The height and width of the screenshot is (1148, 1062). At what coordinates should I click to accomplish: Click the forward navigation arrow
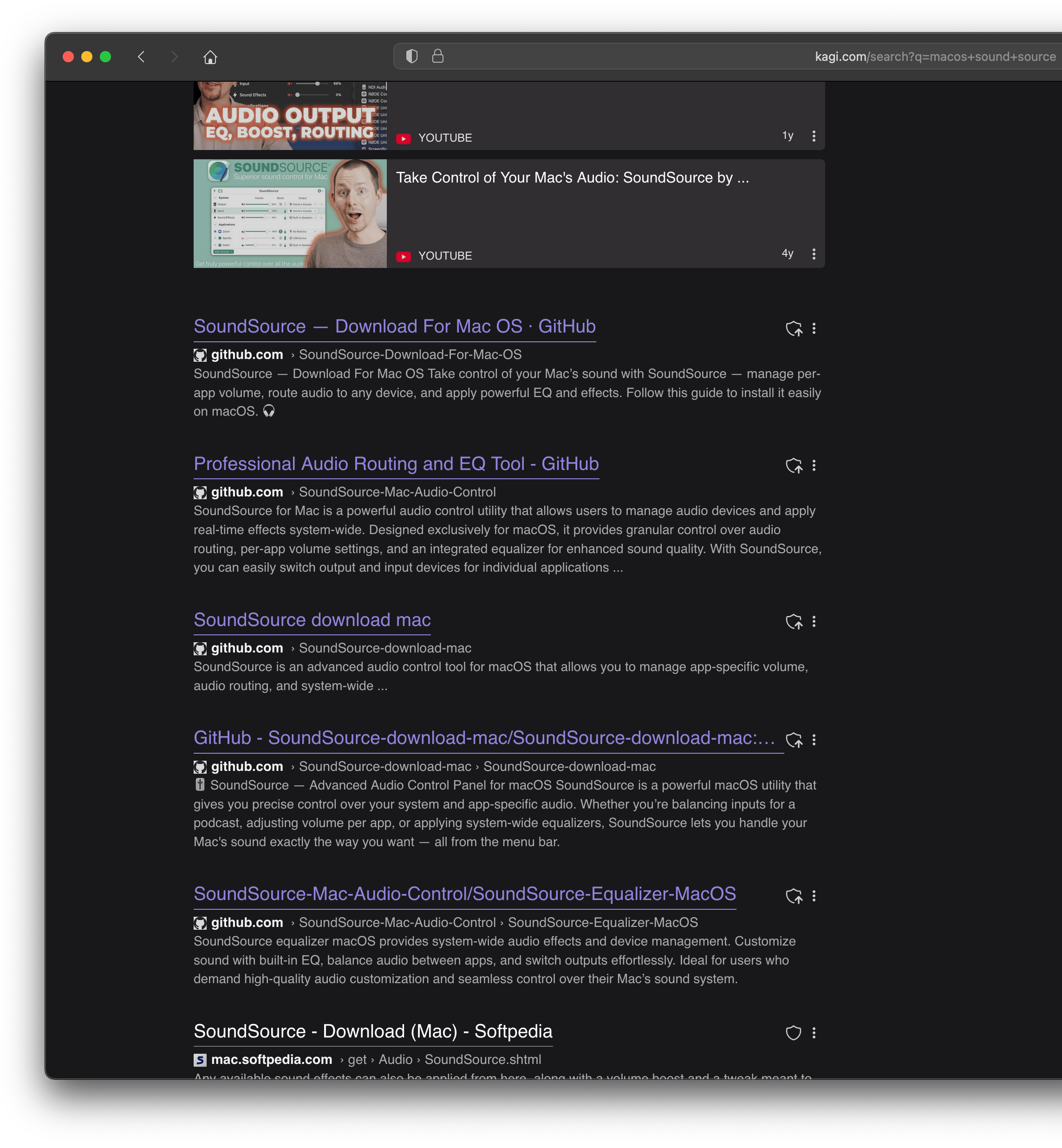(174, 56)
